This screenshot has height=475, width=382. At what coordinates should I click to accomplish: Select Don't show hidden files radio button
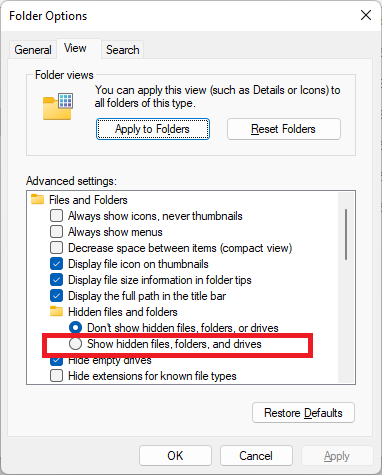coord(76,328)
